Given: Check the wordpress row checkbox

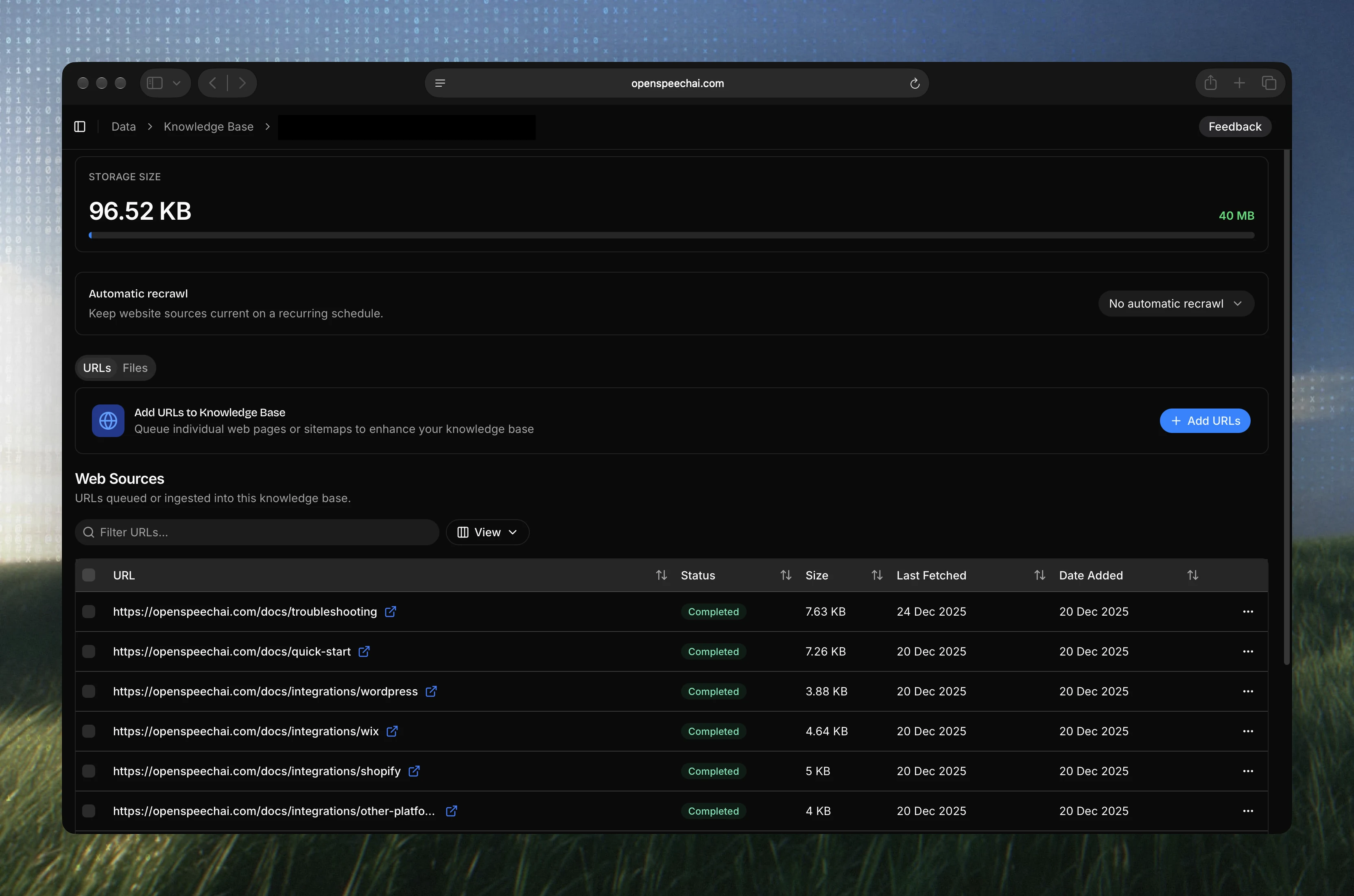Looking at the screenshot, I should pyautogui.click(x=89, y=691).
